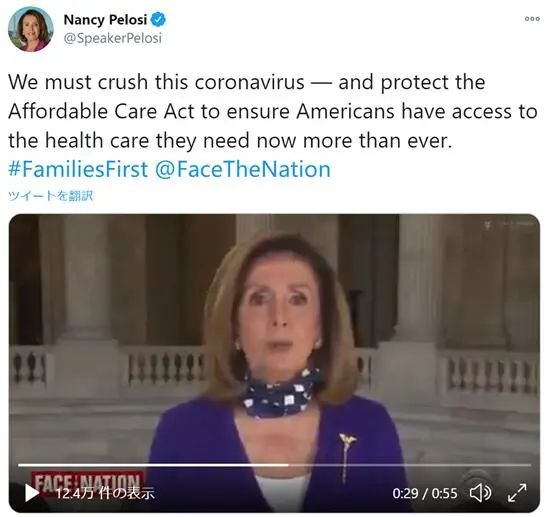Click the played portion of the progress bar
The height and width of the screenshot is (517, 554).
coord(153,465)
